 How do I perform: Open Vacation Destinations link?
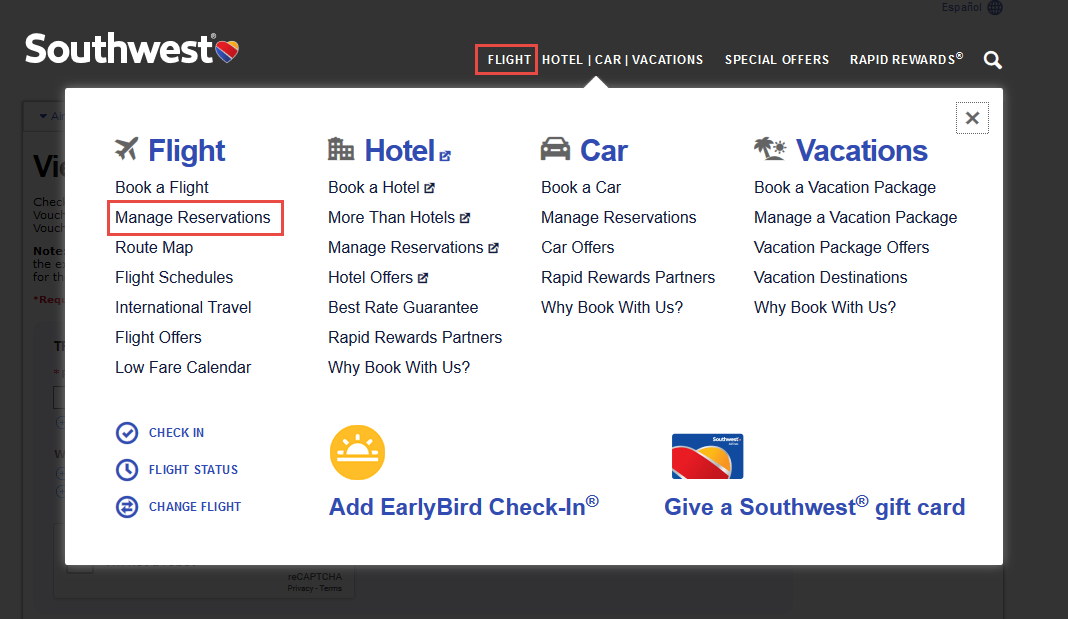(830, 277)
